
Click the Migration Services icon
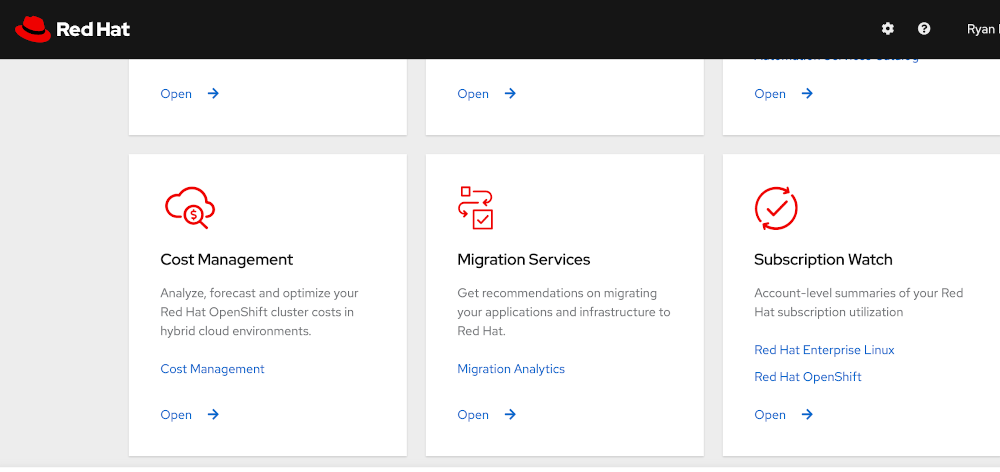(x=476, y=208)
